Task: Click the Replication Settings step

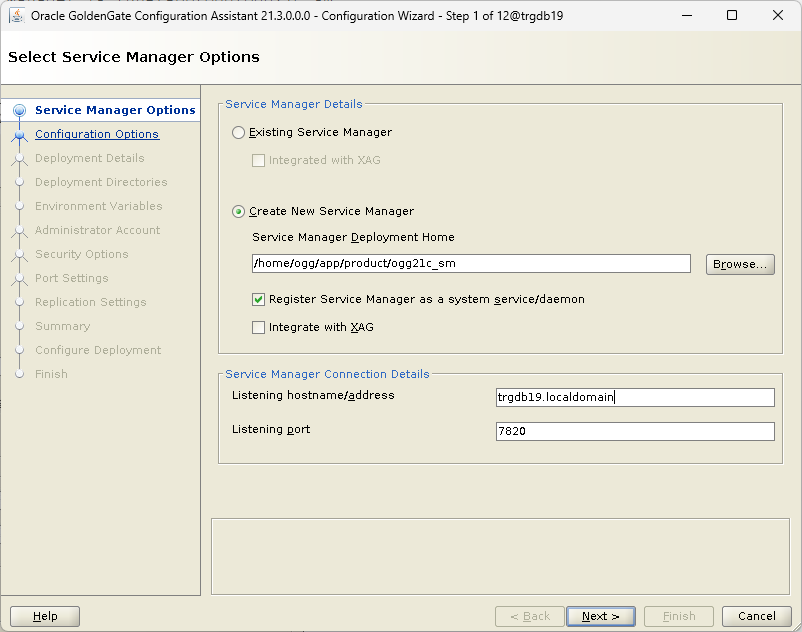Action: (91, 302)
